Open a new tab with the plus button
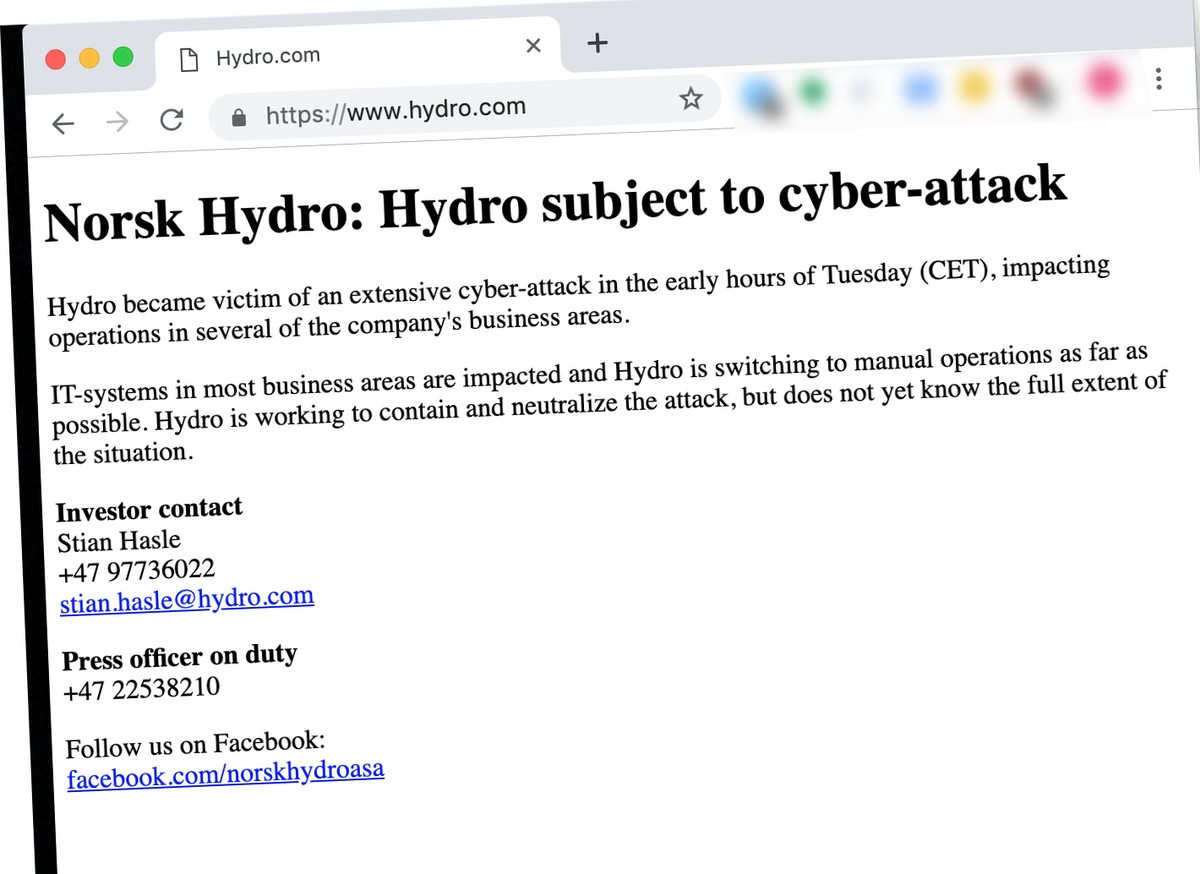Viewport: 1200px width, 874px height. (596, 43)
